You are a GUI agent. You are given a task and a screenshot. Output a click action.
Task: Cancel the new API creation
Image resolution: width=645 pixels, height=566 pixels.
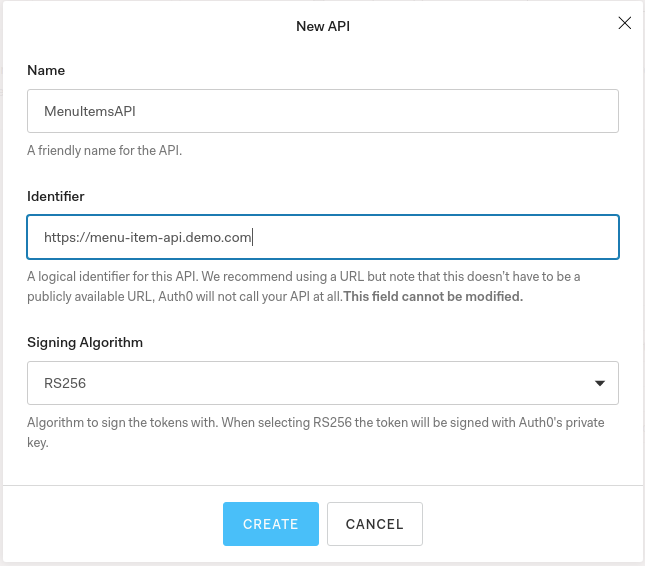click(374, 524)
